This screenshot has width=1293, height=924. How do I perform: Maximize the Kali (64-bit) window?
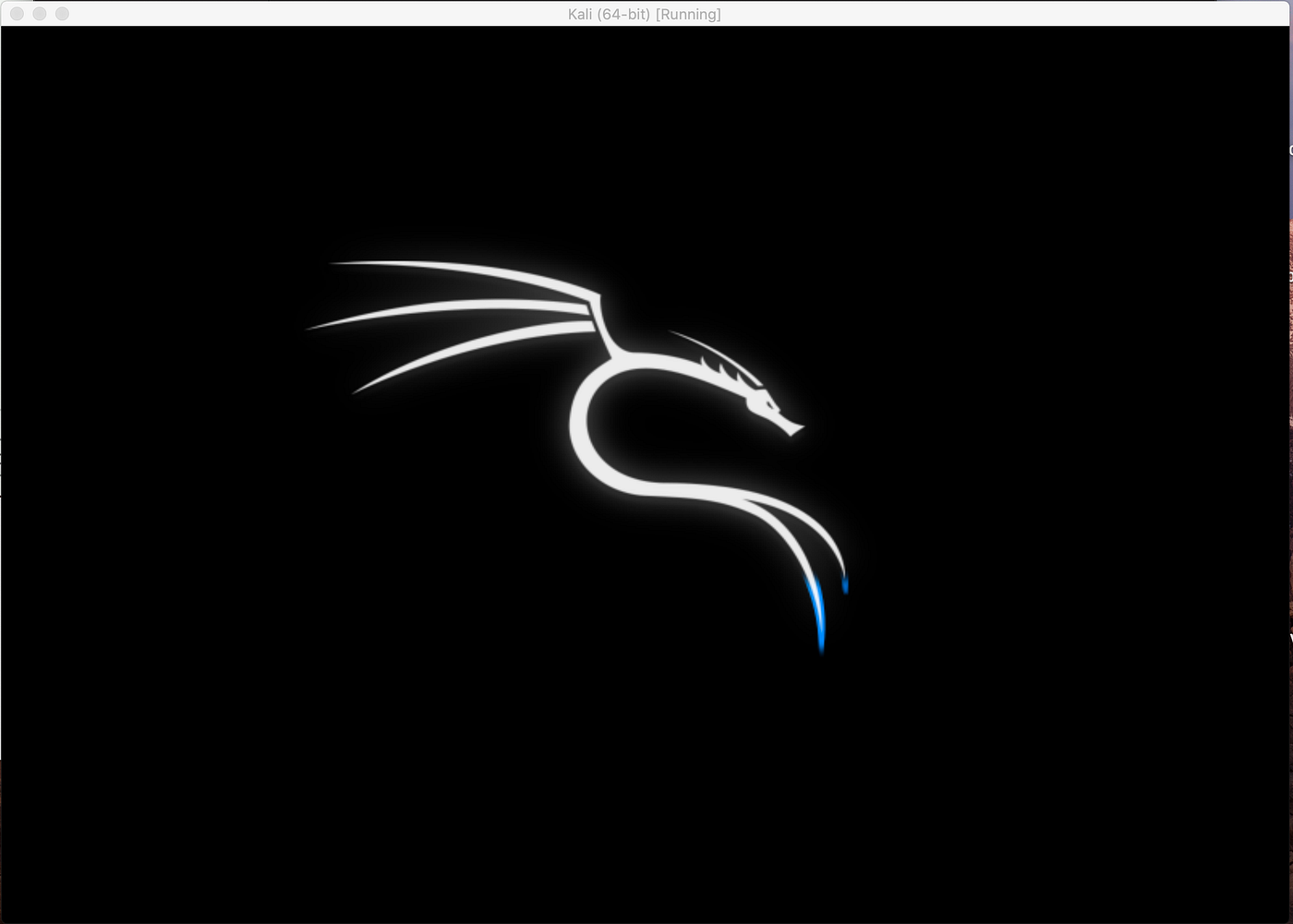coord(62,14)
